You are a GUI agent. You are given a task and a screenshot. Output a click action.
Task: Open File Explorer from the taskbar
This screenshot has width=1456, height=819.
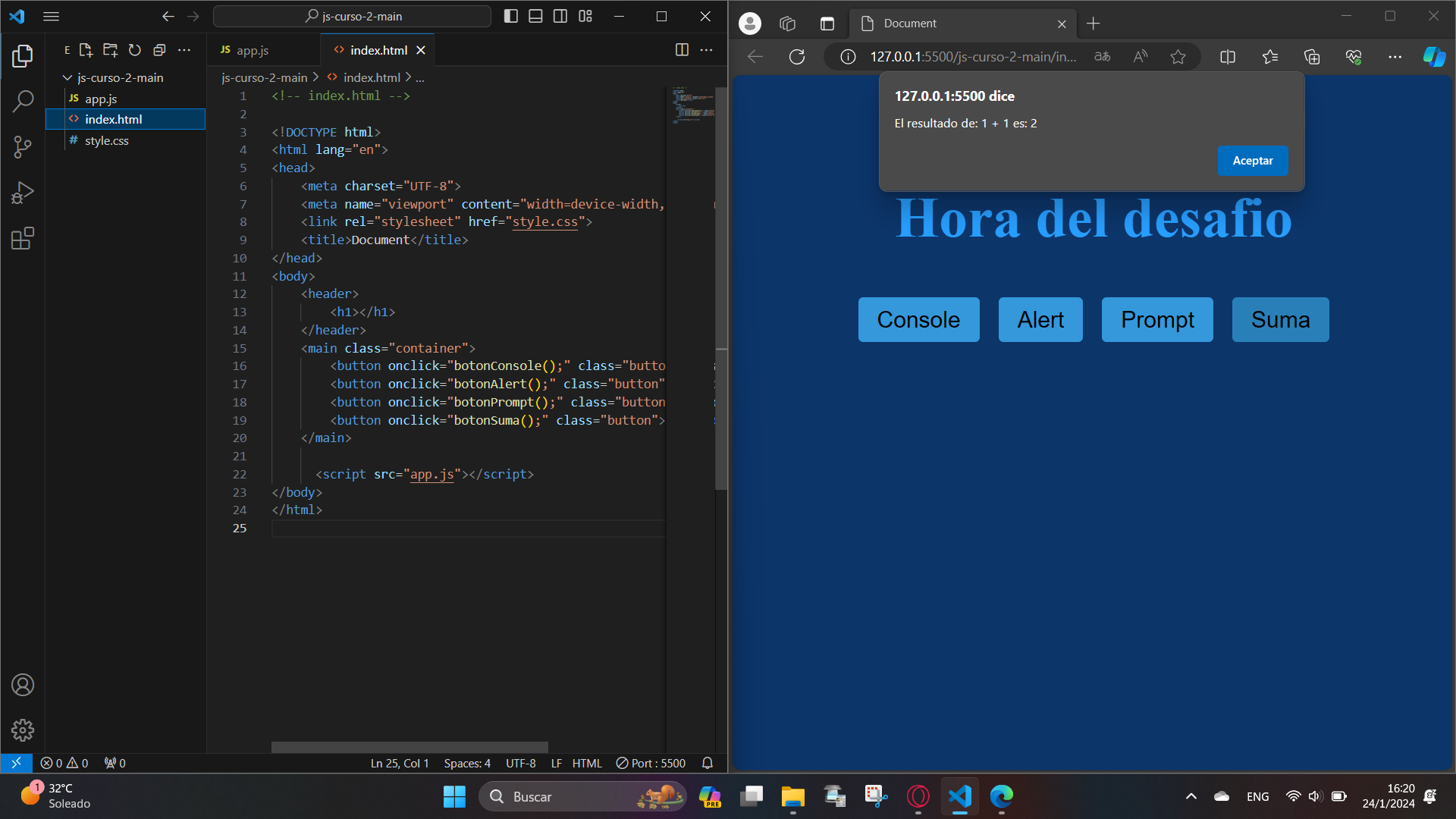(x=793, y=797)
